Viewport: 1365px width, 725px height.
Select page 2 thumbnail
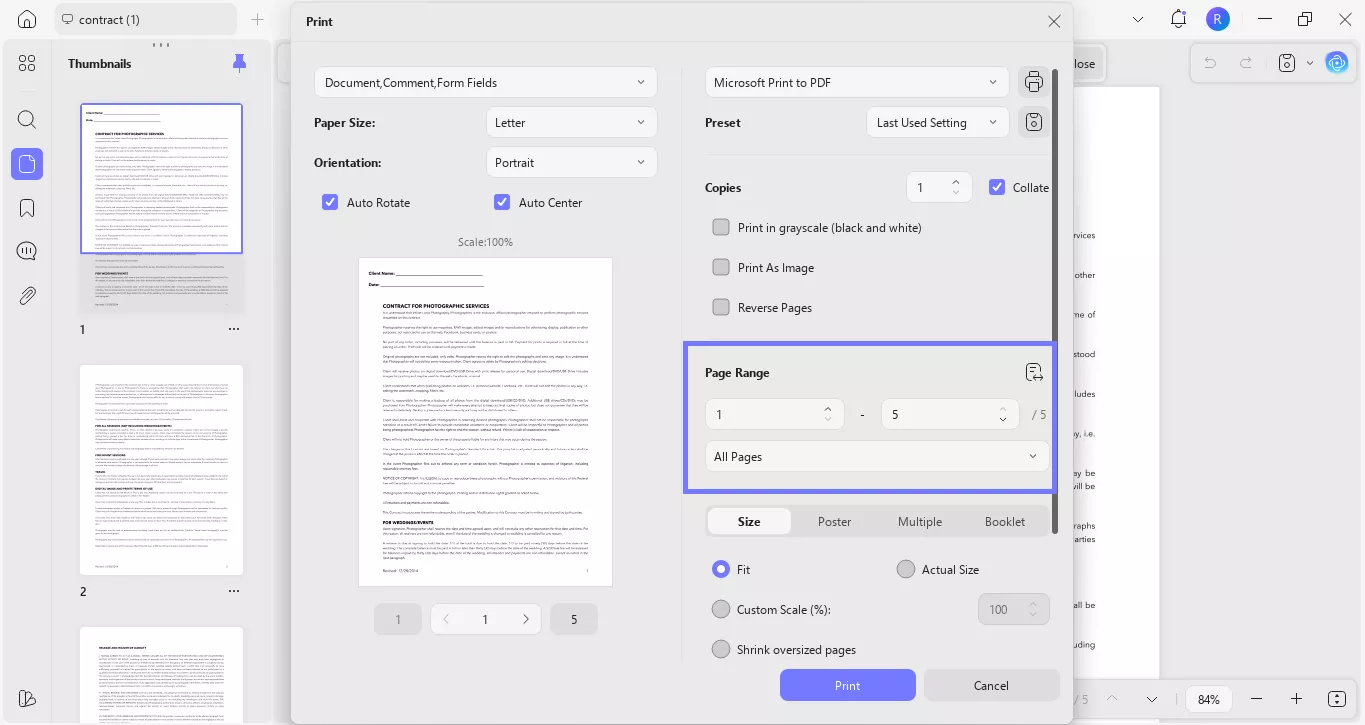click(x=161, y=470)
